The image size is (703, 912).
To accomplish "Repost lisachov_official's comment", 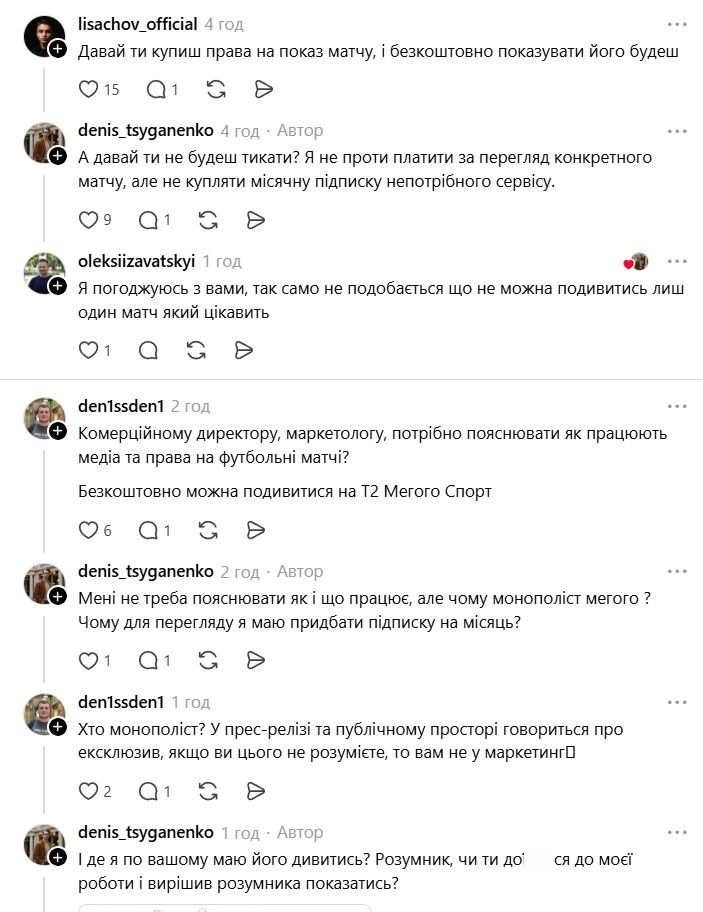I will (x=216, y=89).
